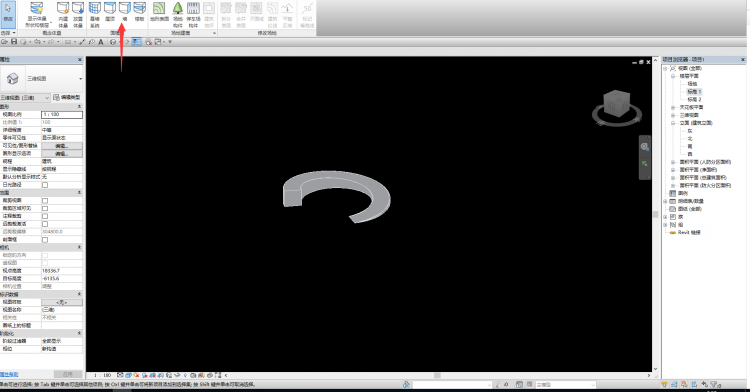
Task: Click the Eye Elevation value 18336.7
Action: (x=62, y=271)
